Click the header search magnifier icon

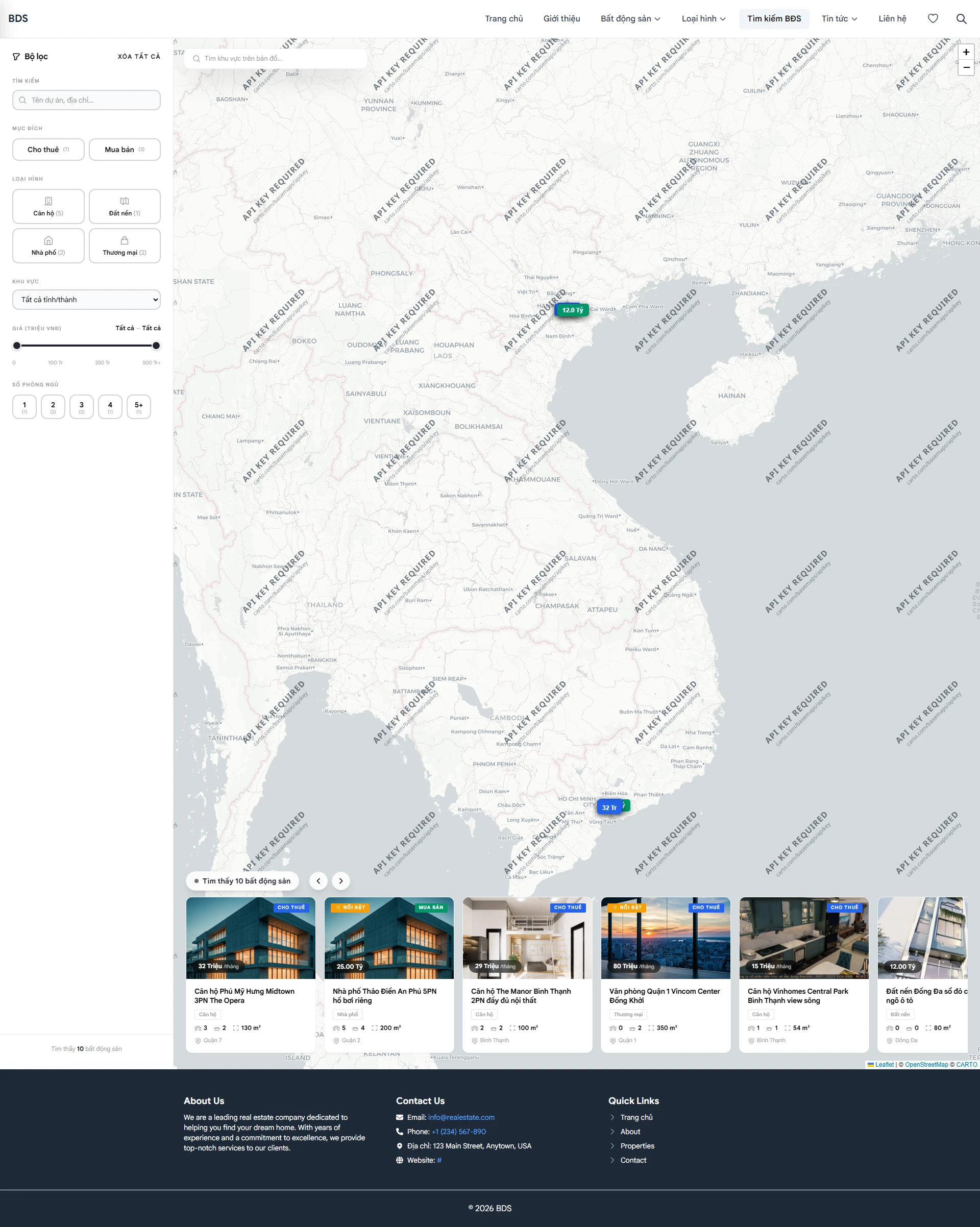coord(961,19)
